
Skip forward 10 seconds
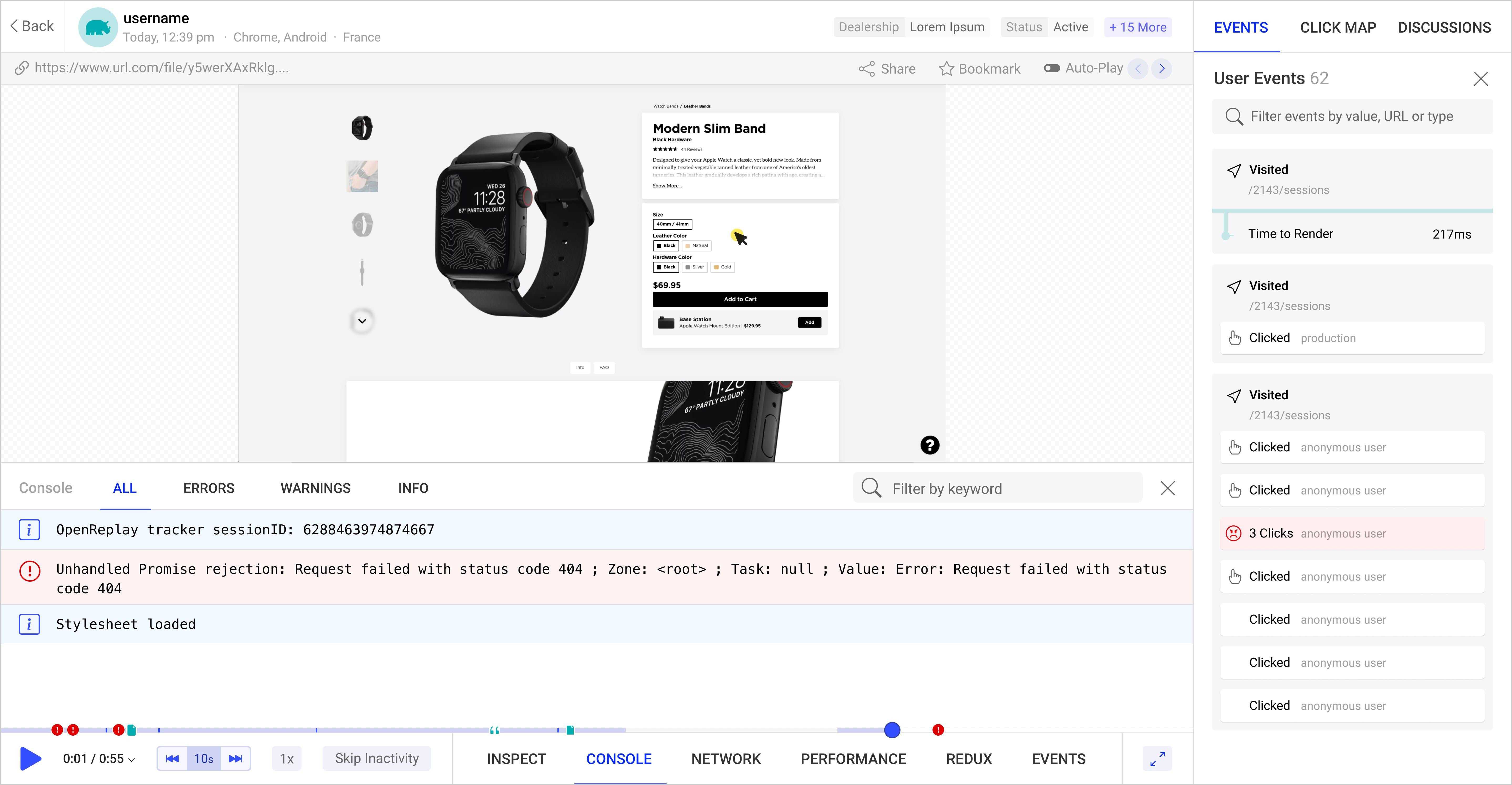(x=235, y=758)
